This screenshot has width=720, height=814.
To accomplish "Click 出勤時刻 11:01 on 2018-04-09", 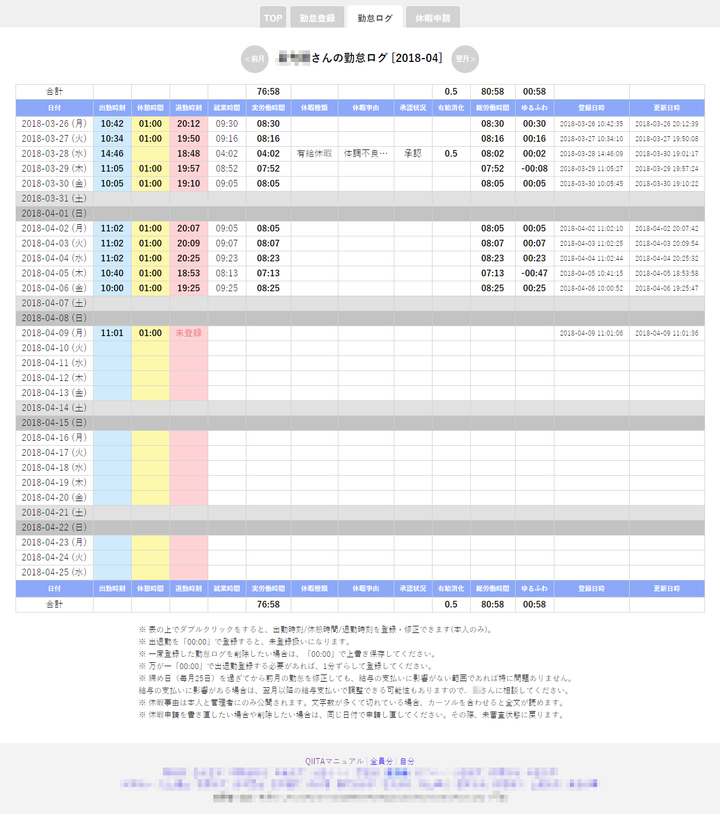I will coord(112,333).
